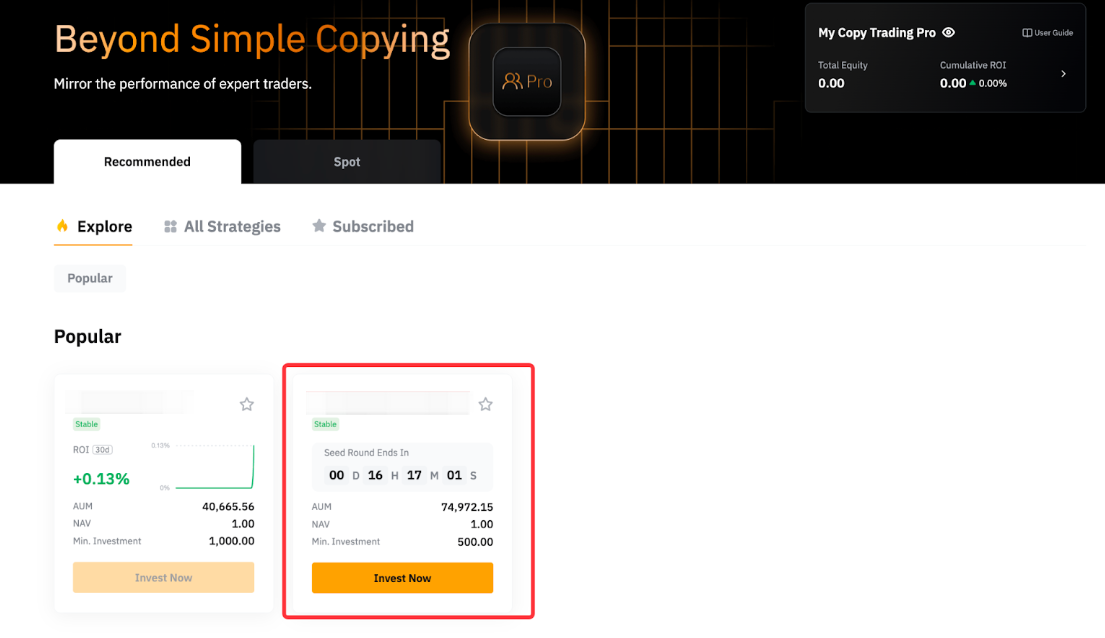Click the green Cumulative ROI up-arrow indicator
The height and width of the screenshot is (638, 1105).
[x=973, y=84]
